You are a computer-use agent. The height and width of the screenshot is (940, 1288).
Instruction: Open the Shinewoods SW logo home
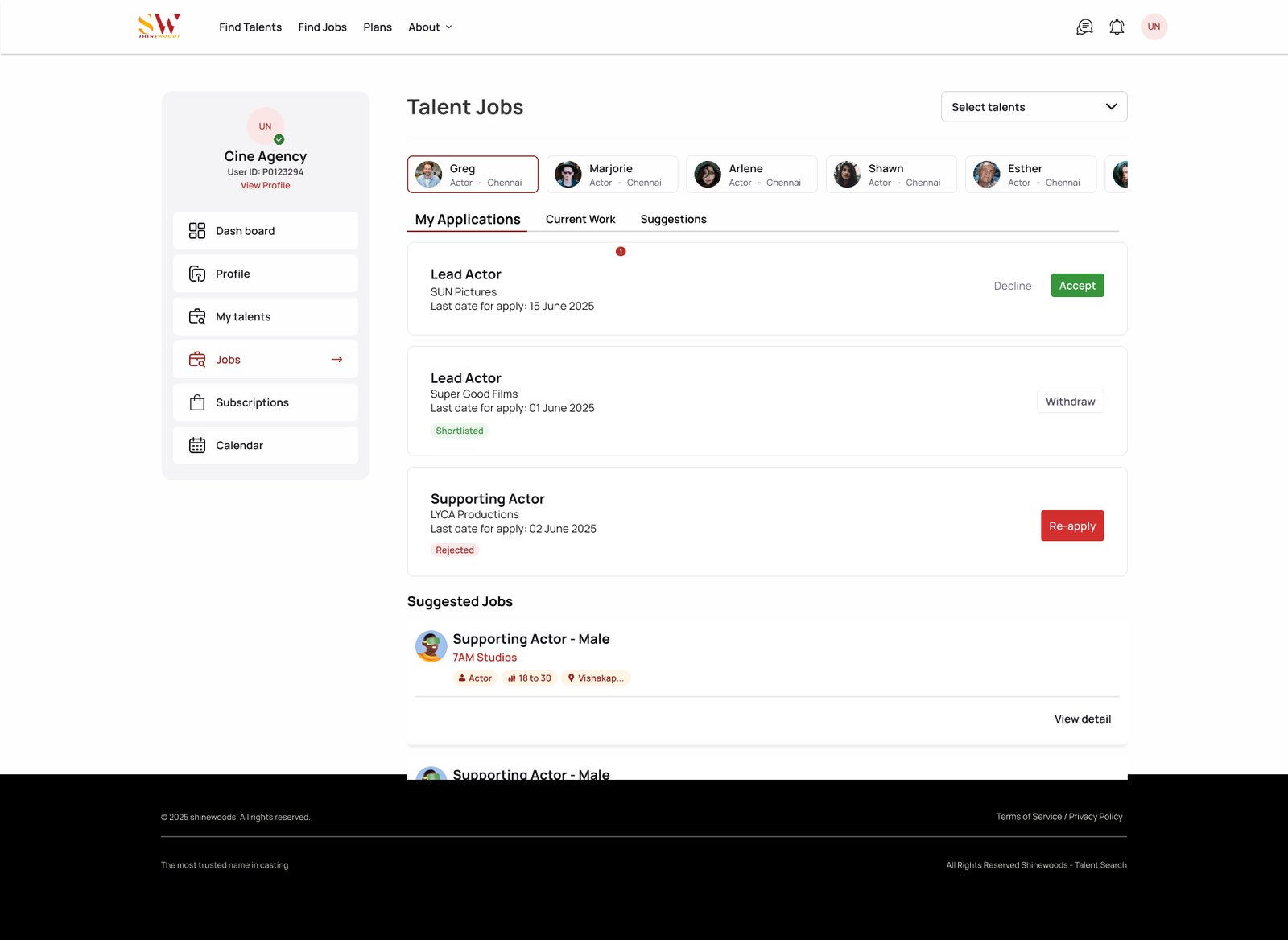coord(159,26)
